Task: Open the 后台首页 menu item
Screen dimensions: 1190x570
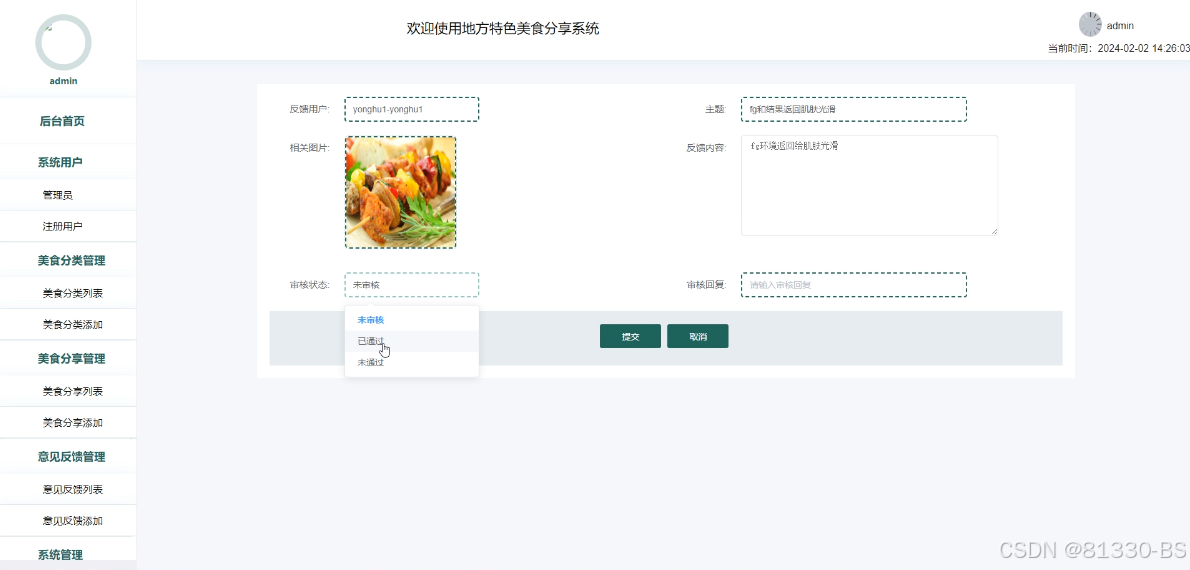Action: [62, 121]
